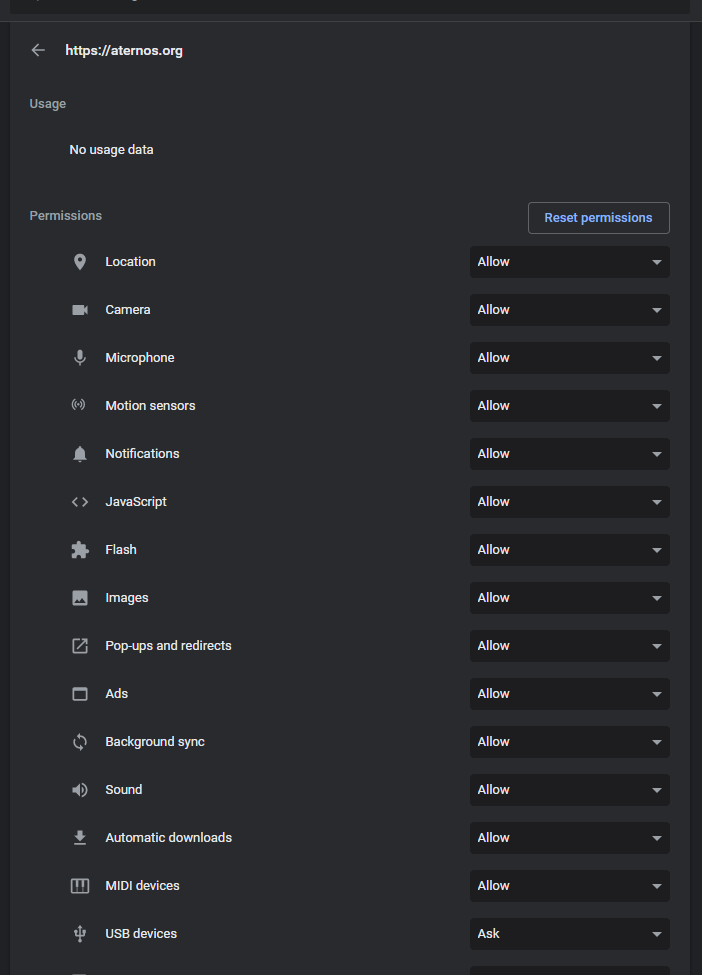Open the Motion sensors permission dropdown
Image resolution: width=702 pixels, height=975 pixels.
click(x=570, y=405)
